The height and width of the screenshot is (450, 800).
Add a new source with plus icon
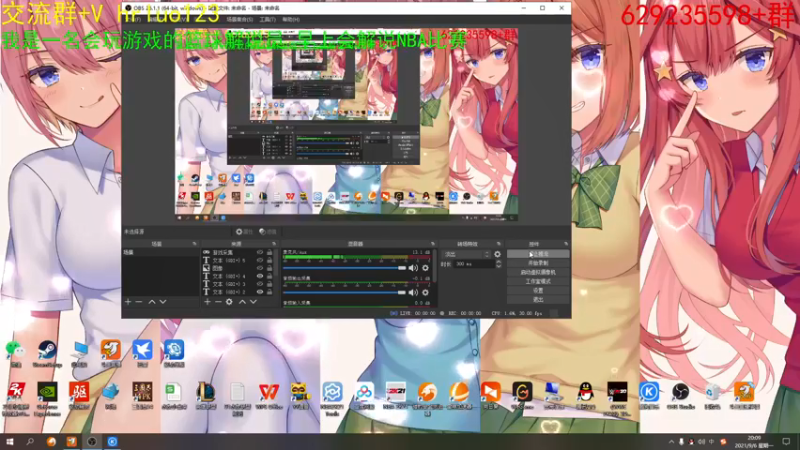click(207, 302)
